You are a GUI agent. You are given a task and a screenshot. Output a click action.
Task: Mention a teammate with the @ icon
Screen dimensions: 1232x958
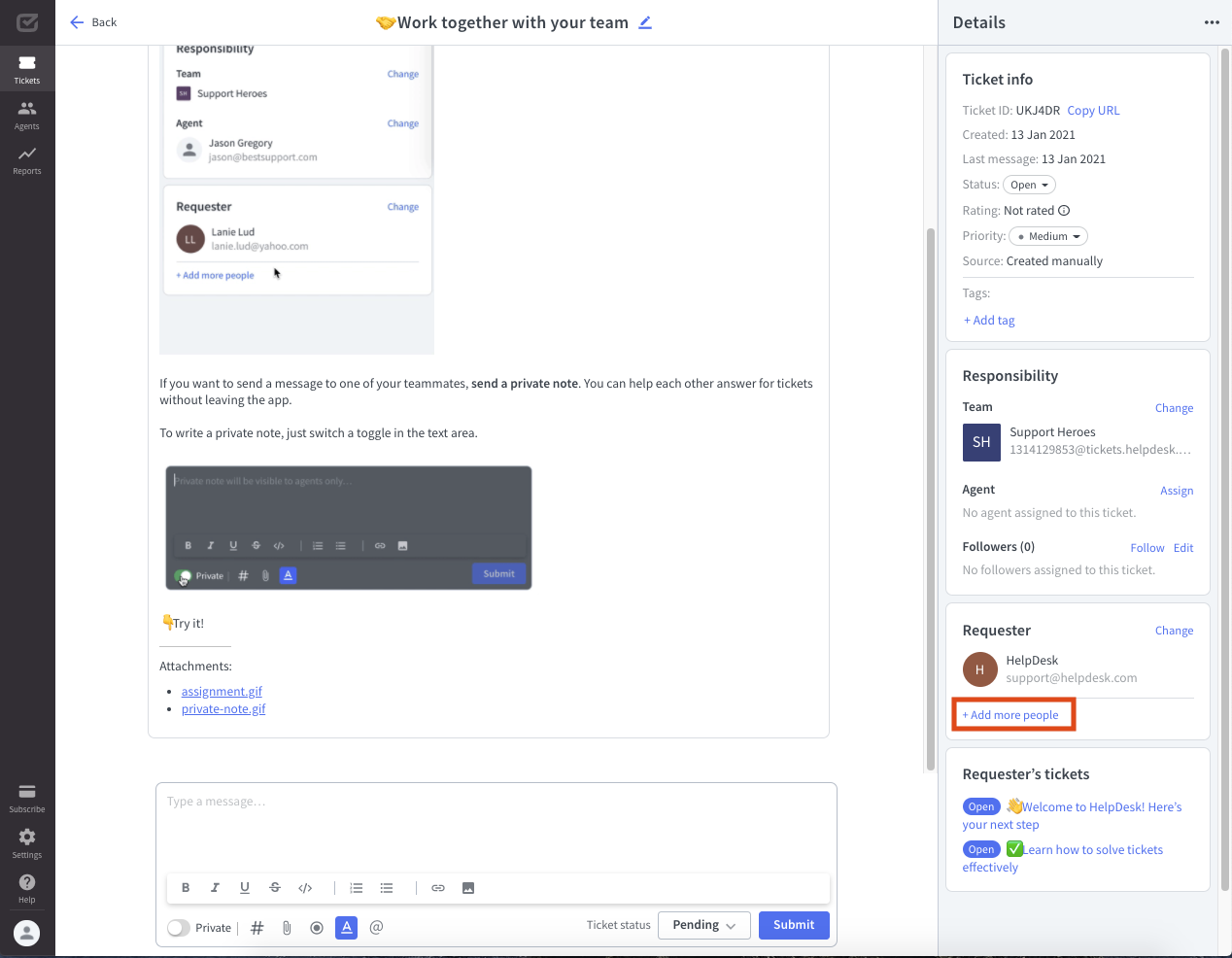pos(377,927)
